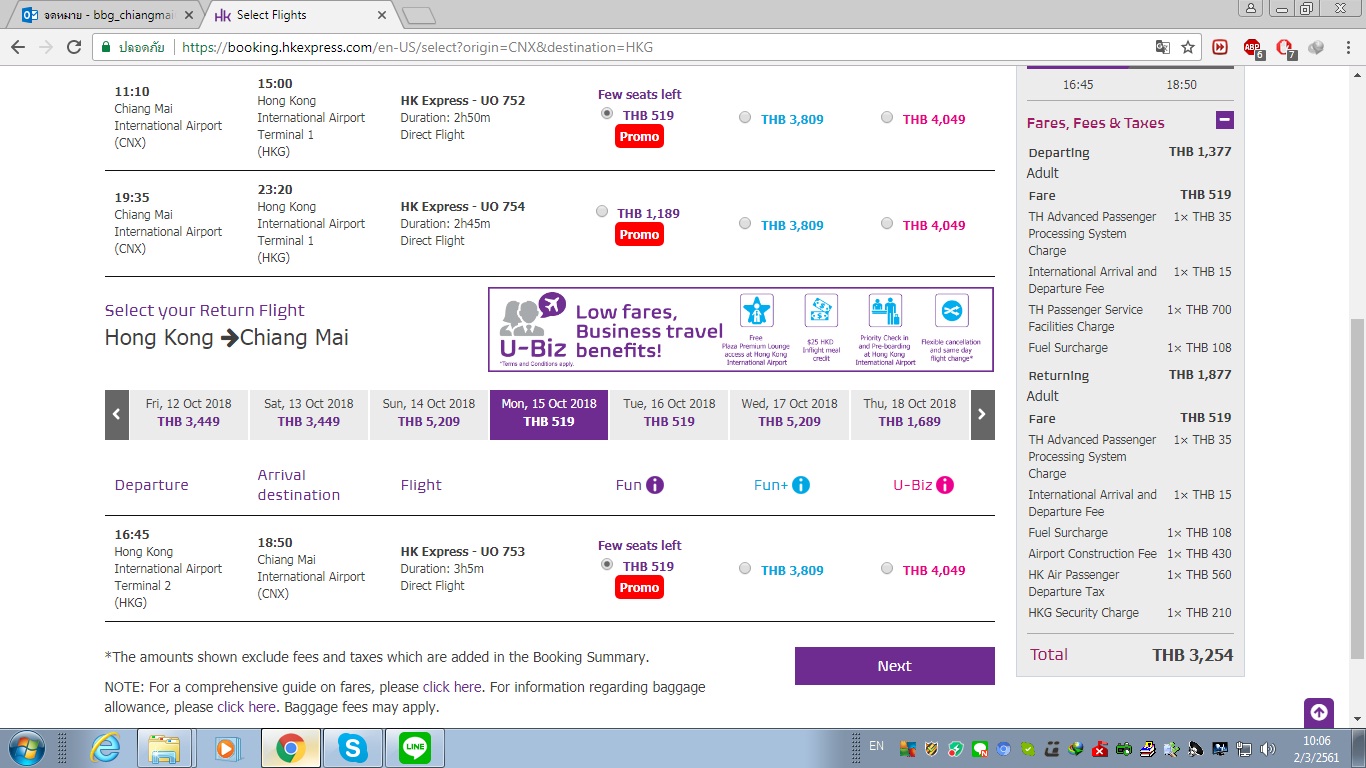This screenshot has width=1366, height=768.
Task: Open Skype from the taskbar
Action: click(352, 748)
